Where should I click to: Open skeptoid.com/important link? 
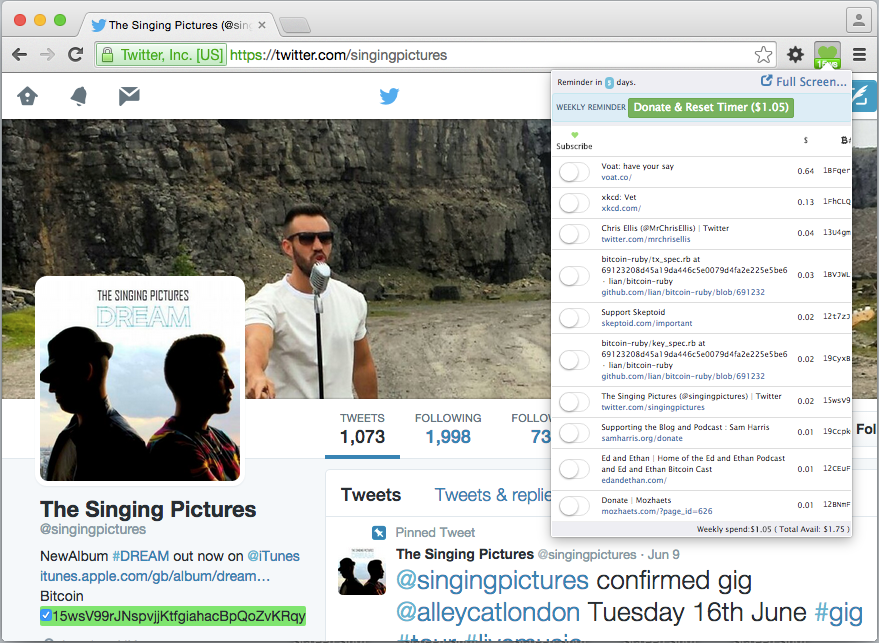[646, 323]
